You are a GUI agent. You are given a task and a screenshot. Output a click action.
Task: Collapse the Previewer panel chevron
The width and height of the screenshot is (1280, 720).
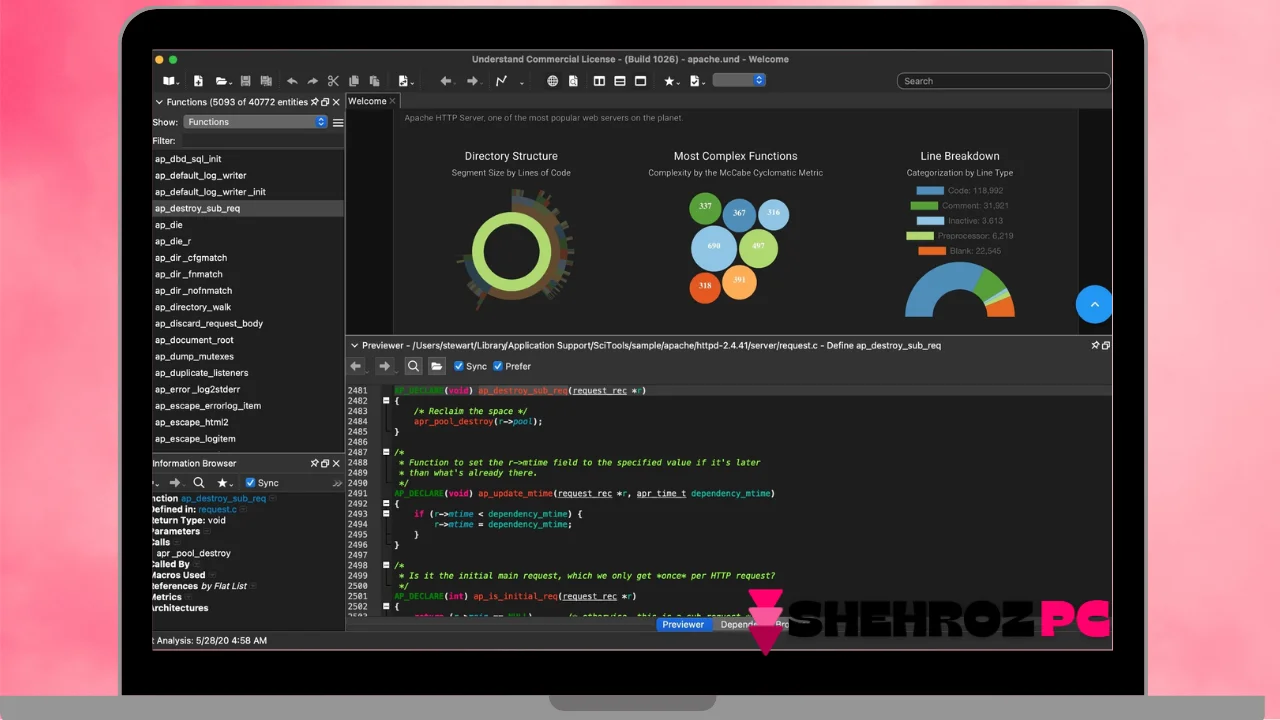(x=354, y=345)
